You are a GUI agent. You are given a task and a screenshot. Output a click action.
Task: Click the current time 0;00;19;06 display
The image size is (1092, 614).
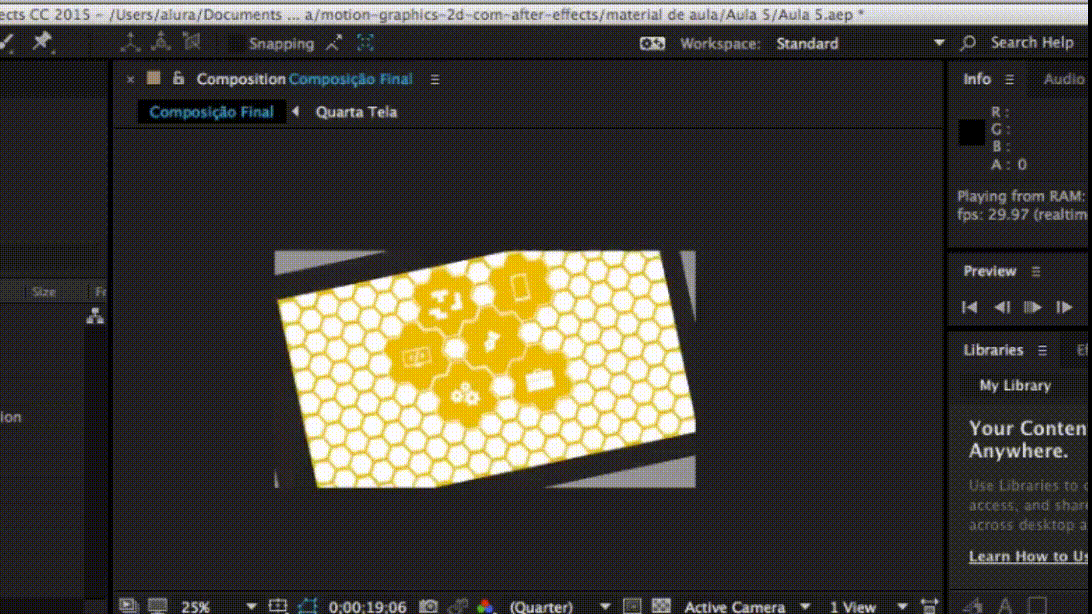(x=368, y=606)
